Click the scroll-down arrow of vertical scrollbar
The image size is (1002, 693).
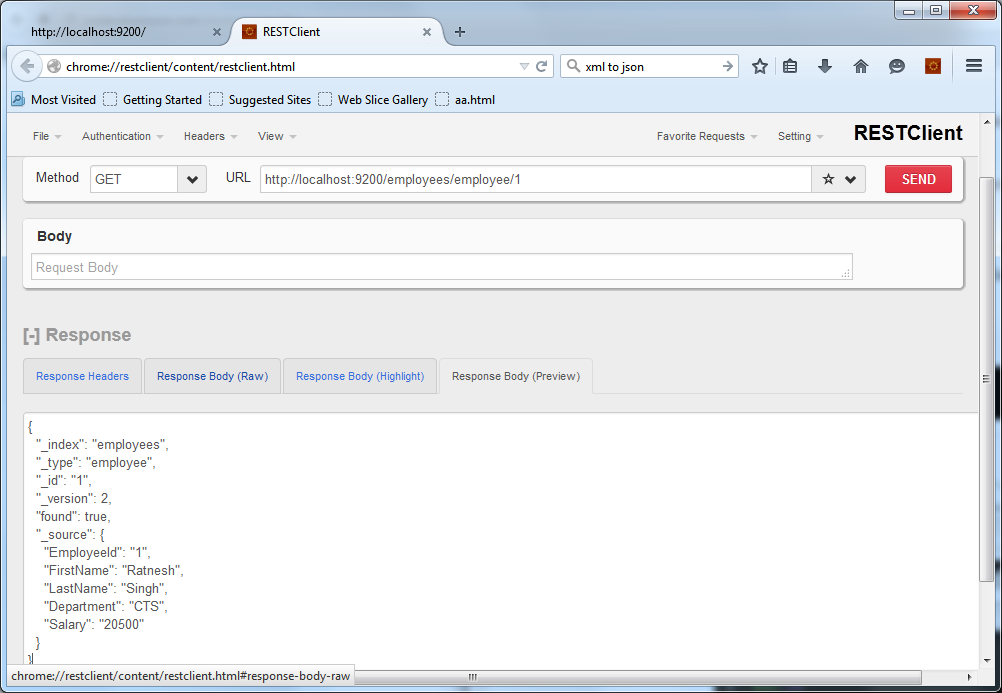click(x=986, y=660)
